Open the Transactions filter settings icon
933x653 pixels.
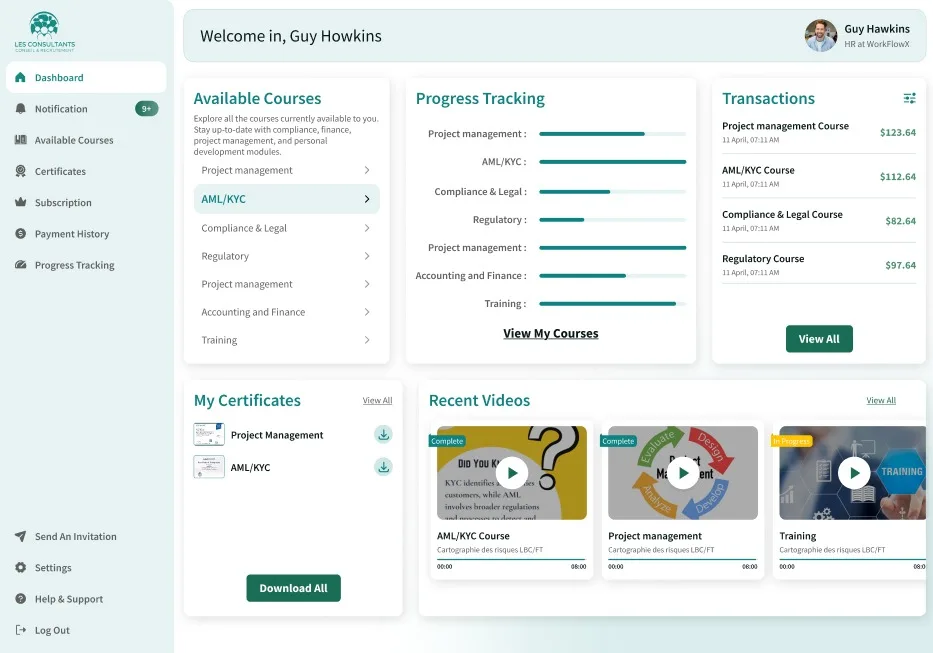[909, 98]
